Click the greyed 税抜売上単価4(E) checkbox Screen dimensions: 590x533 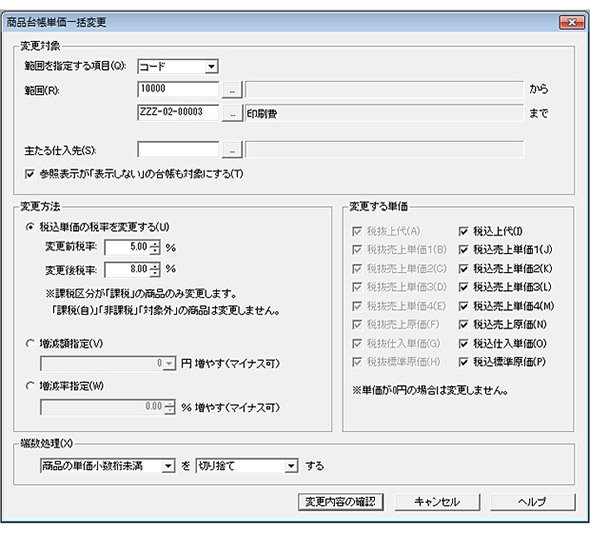pyautogui.click(x=357, y=306)
